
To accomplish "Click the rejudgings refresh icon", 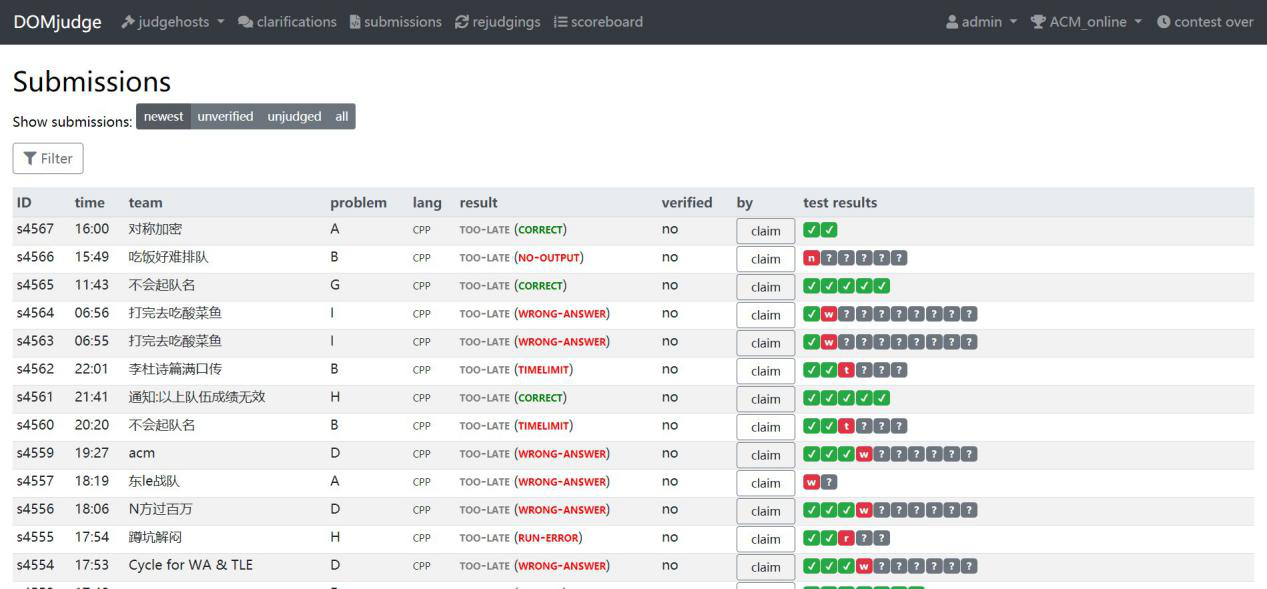I will pos(461,22).
